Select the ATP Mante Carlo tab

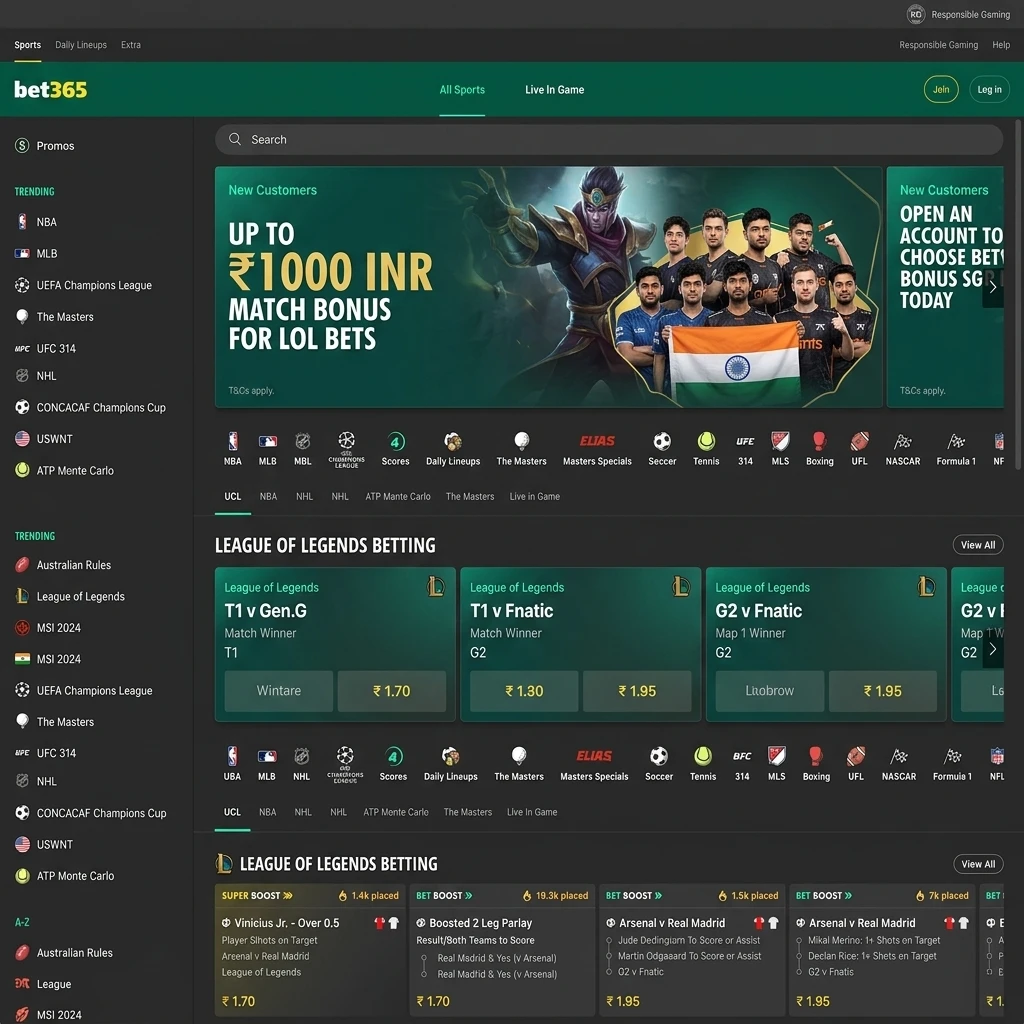(398, 496)
